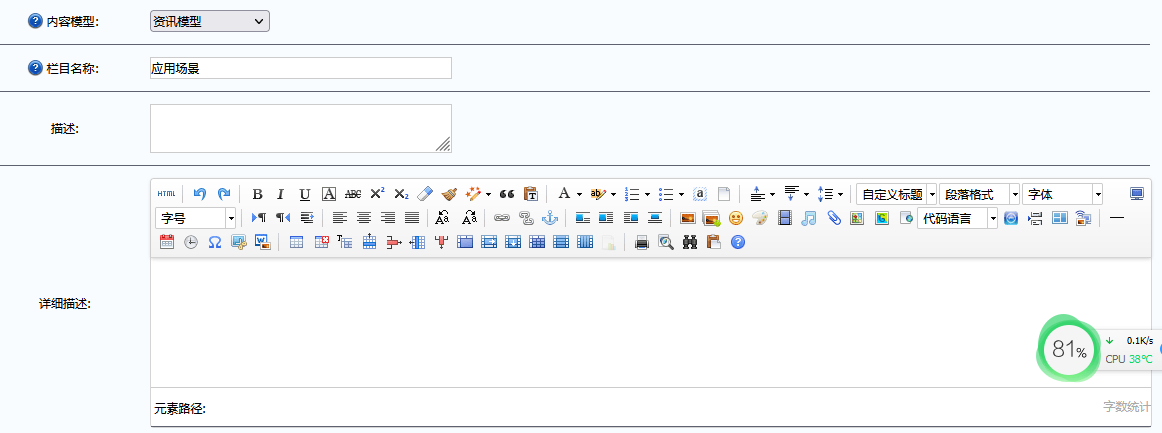Click the 字数统计 word count text

click(1125, 408)
